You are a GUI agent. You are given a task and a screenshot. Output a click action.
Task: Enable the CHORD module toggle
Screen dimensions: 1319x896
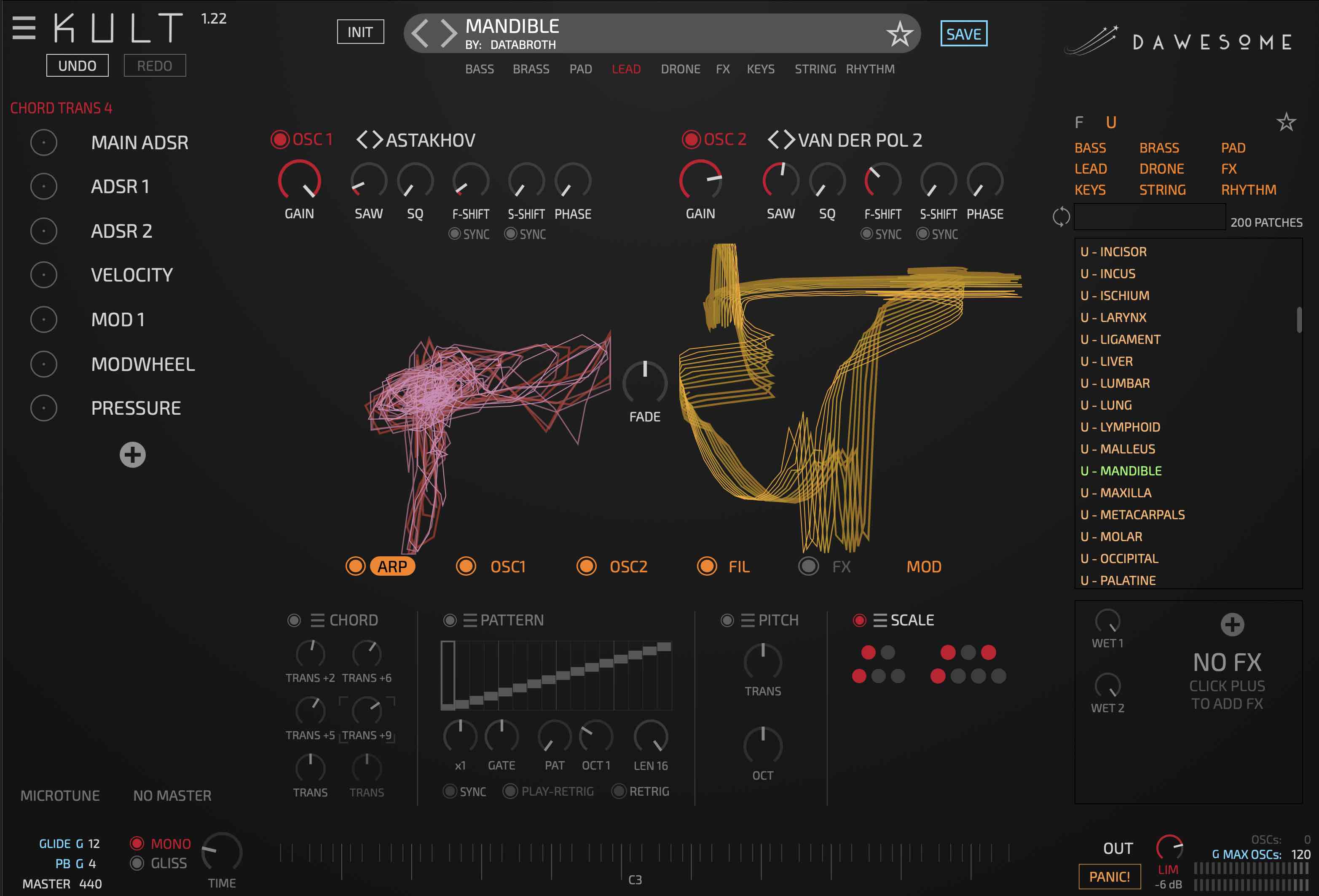click(x=294, y=620)
